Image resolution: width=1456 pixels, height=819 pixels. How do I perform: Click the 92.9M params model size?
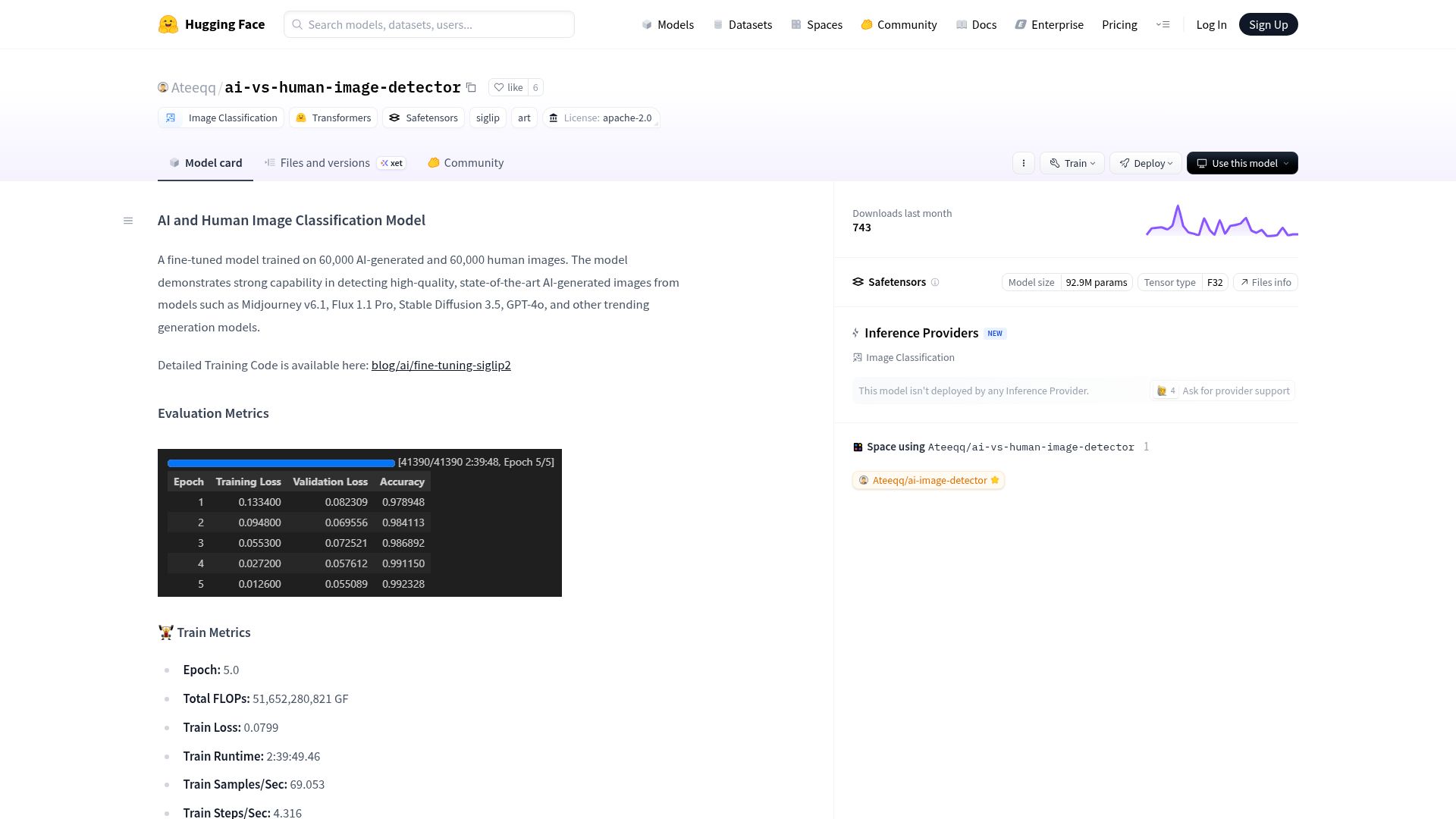coord(1097,282)
